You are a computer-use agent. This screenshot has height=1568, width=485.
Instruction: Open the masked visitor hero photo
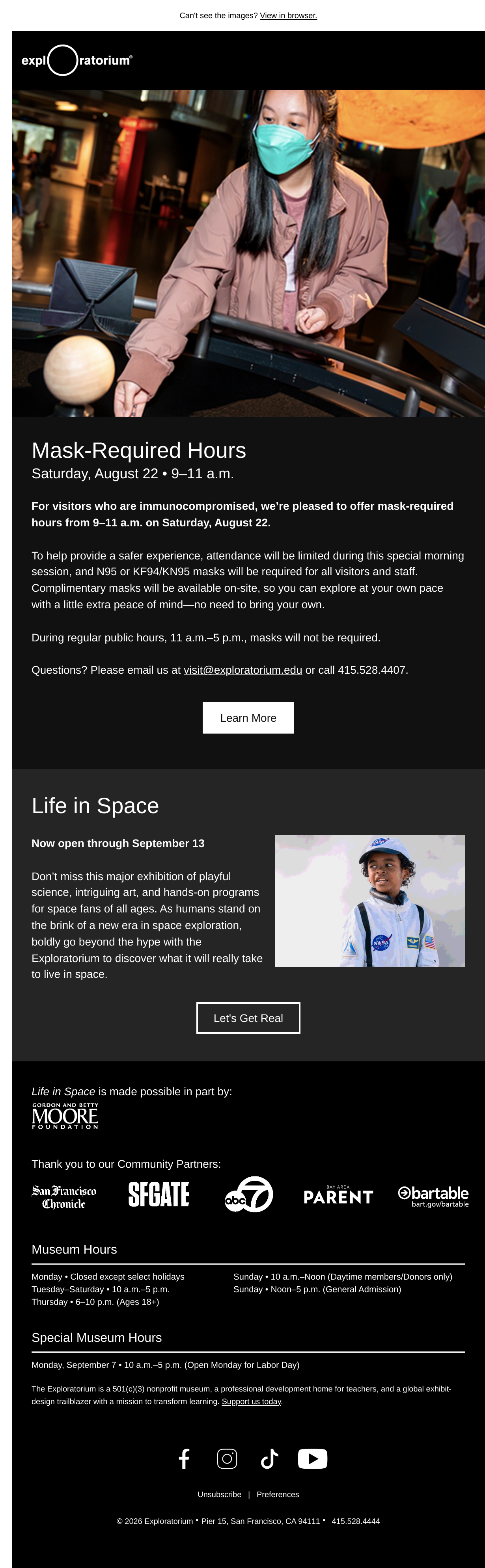tap(248, 253)
